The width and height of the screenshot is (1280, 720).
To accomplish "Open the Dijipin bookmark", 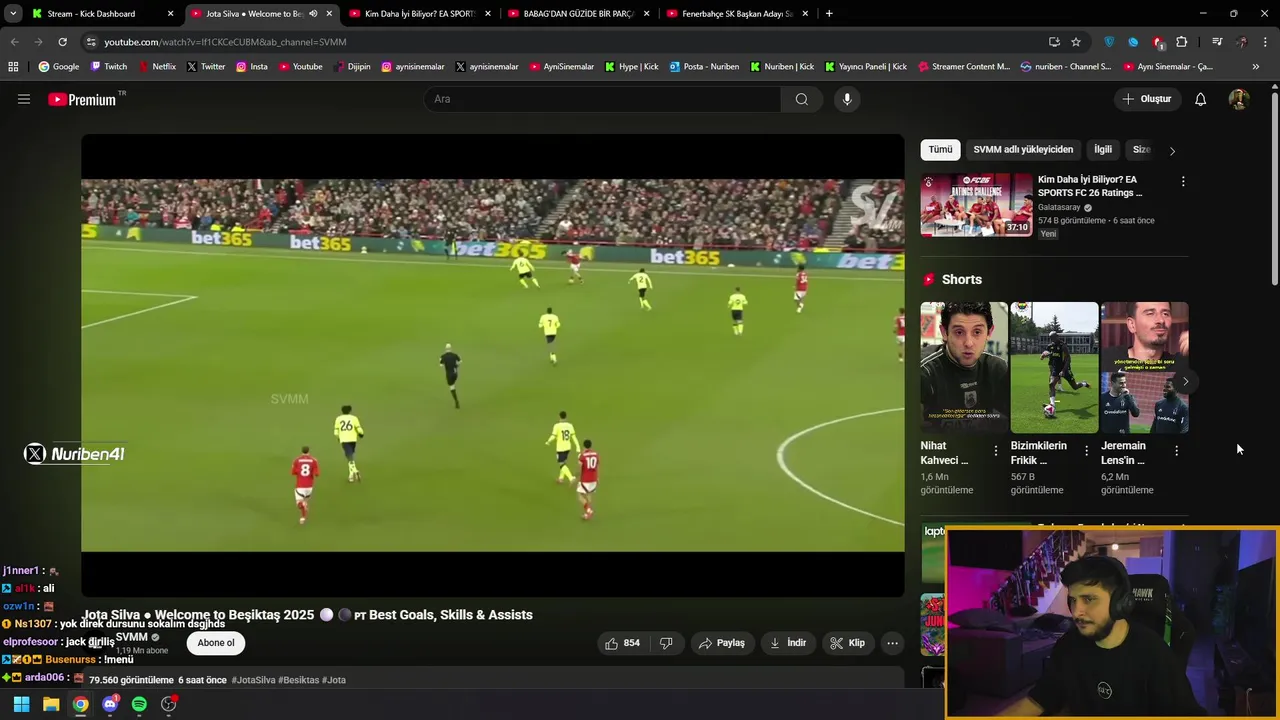I will pyautogui.click(x=352, y=67).
